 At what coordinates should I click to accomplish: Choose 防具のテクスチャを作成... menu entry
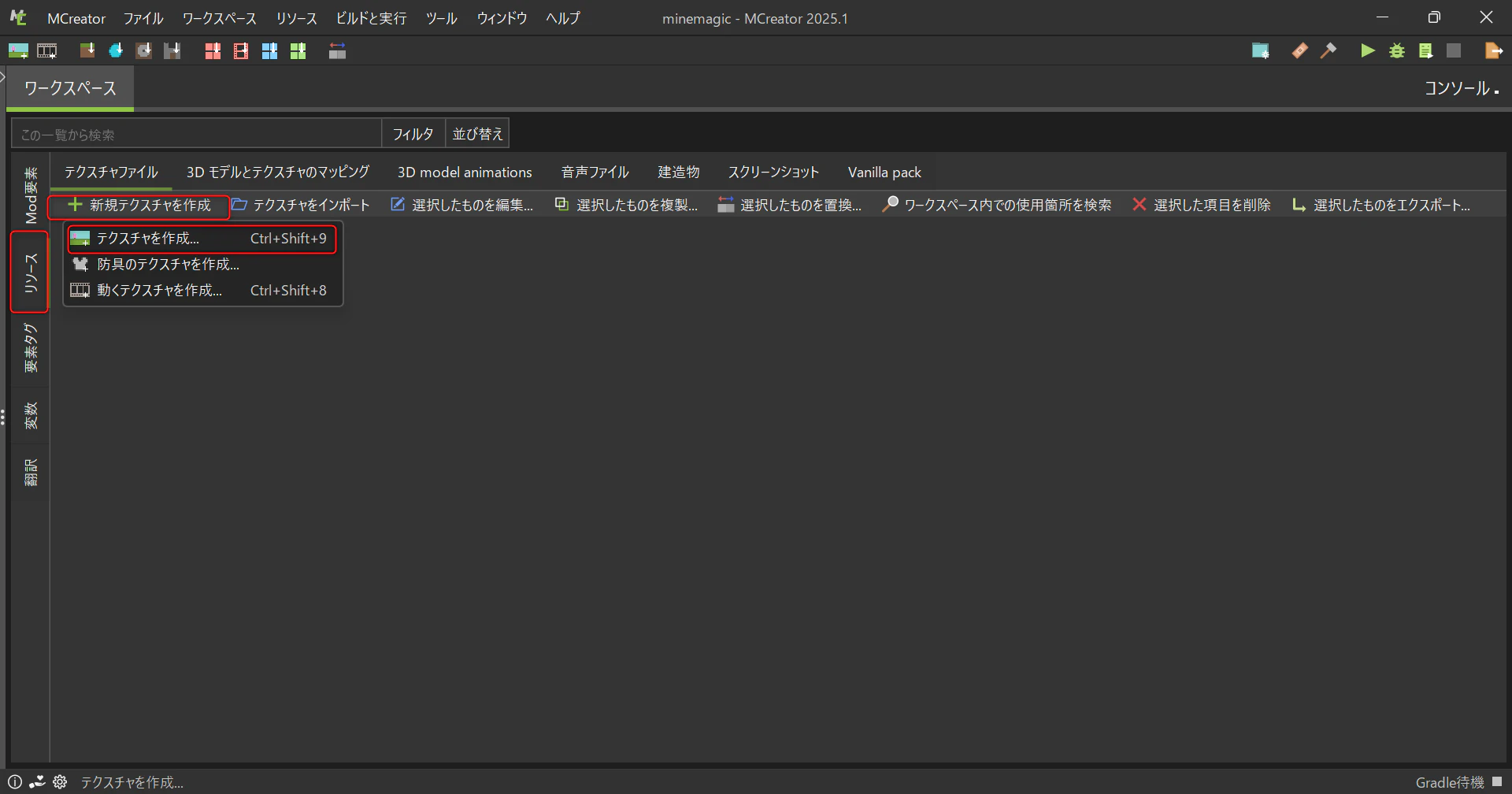[x=202, y=265]
